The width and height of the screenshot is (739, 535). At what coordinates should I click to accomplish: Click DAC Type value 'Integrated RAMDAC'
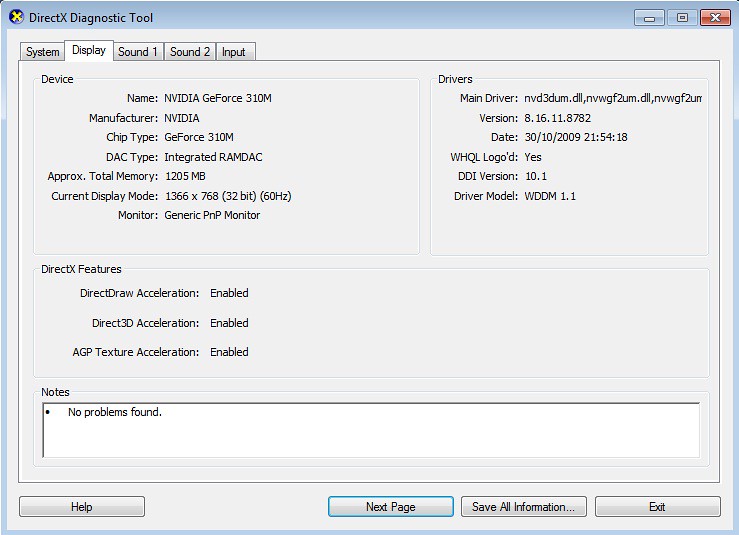tap(213, 157)
